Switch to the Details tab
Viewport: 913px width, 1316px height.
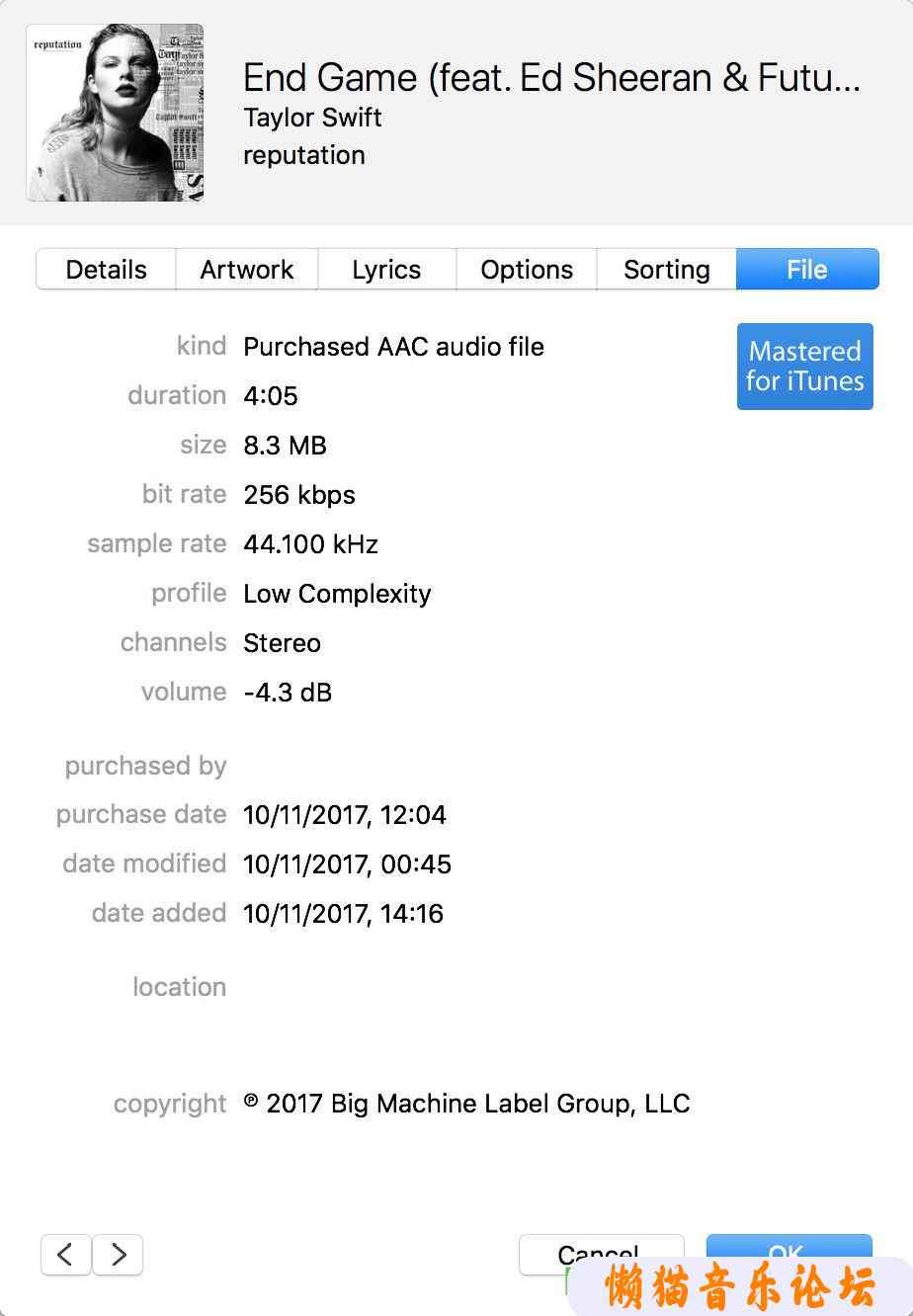[x=106, y=270]
